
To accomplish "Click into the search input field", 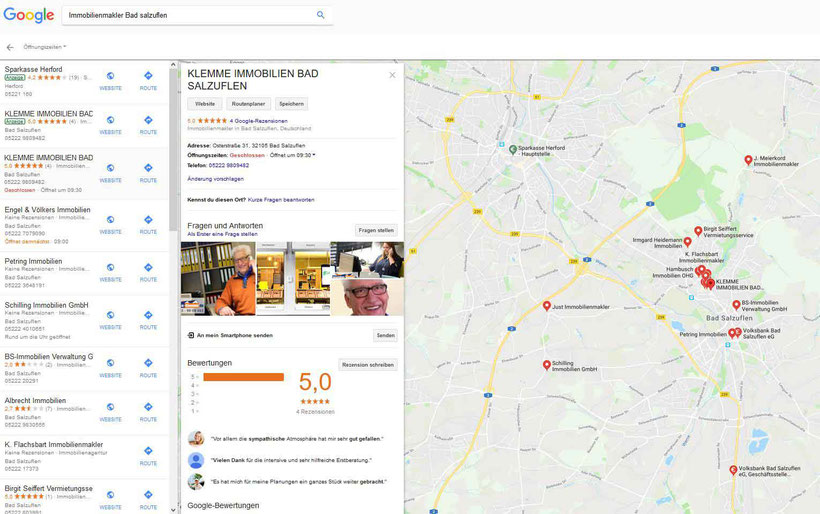I will coord(191,15).
